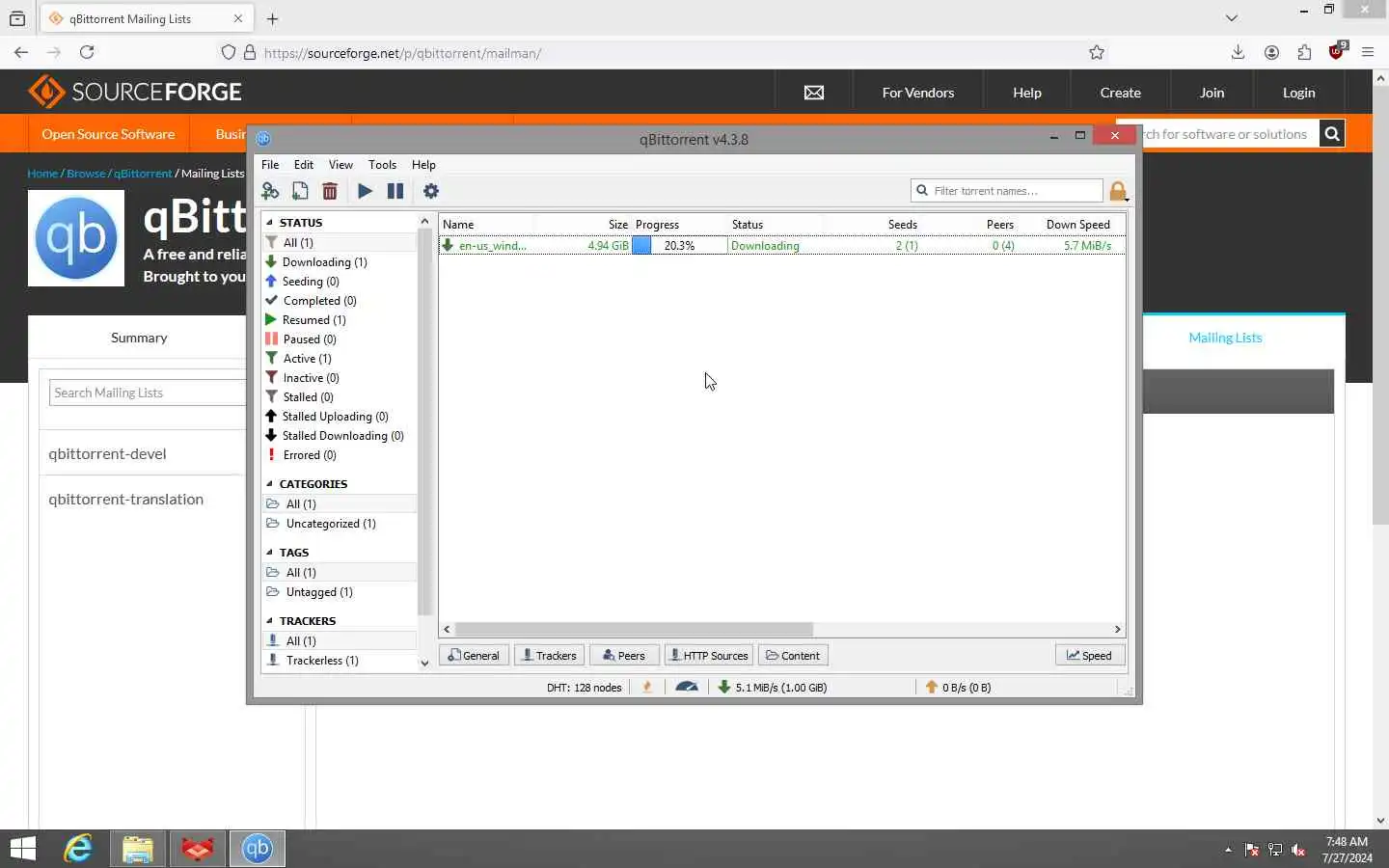Open the Edit menu in qBittorrent
Screen dimensions: 1389x868
point(304,165)
